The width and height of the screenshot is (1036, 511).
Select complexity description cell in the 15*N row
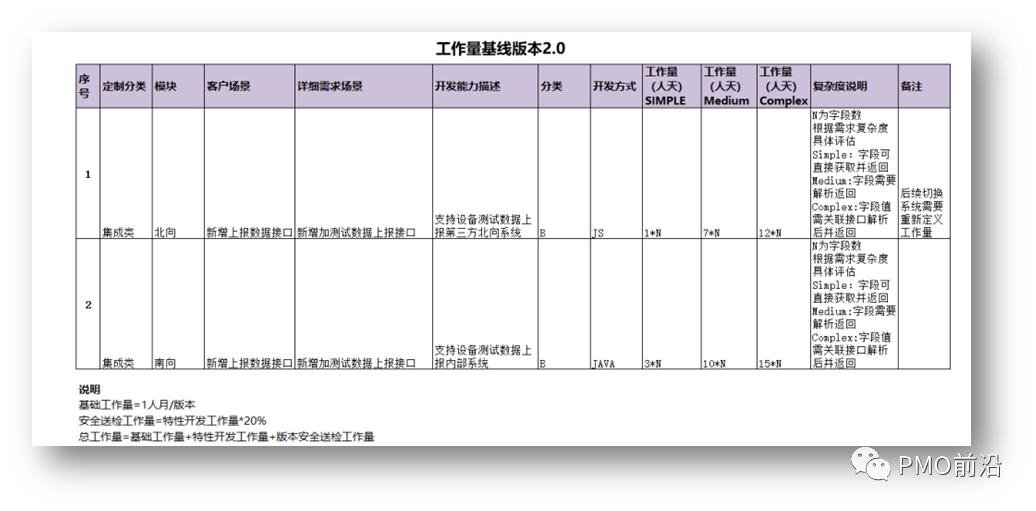(x=854, y=304)
